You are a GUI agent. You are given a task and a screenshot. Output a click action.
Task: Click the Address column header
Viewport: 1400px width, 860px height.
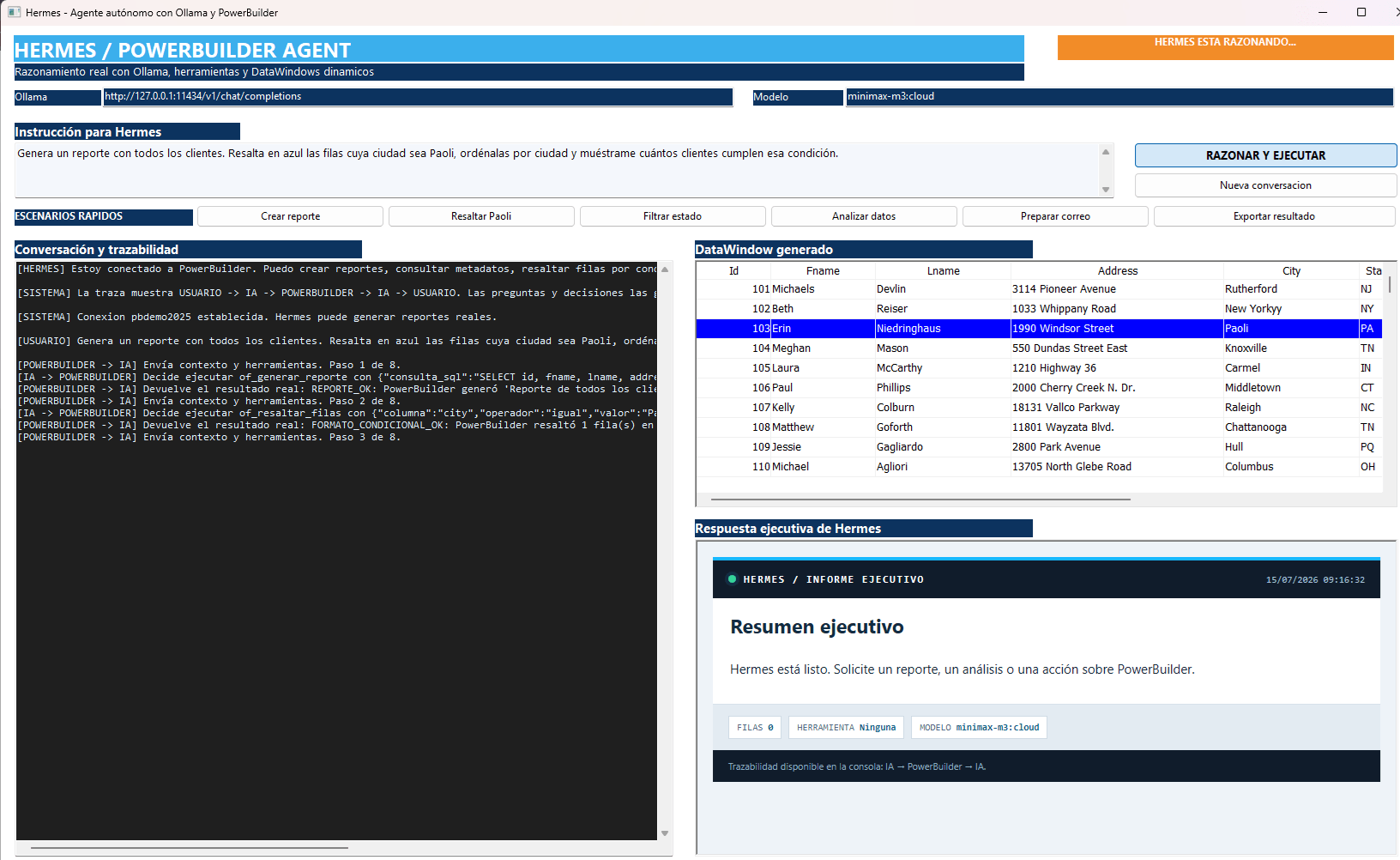[x=1117, y=270]
